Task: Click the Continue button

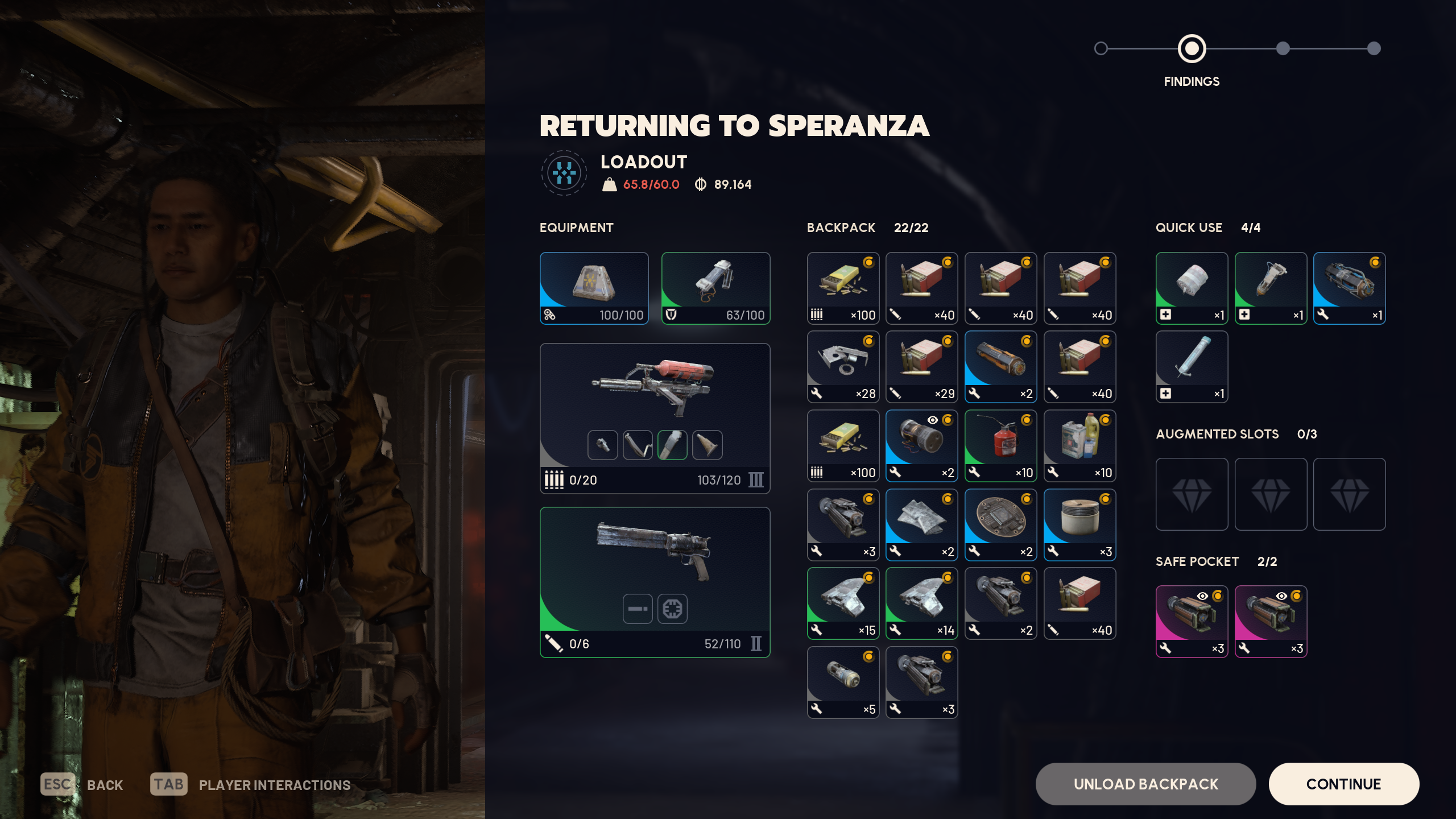Action: (1343, 784)
